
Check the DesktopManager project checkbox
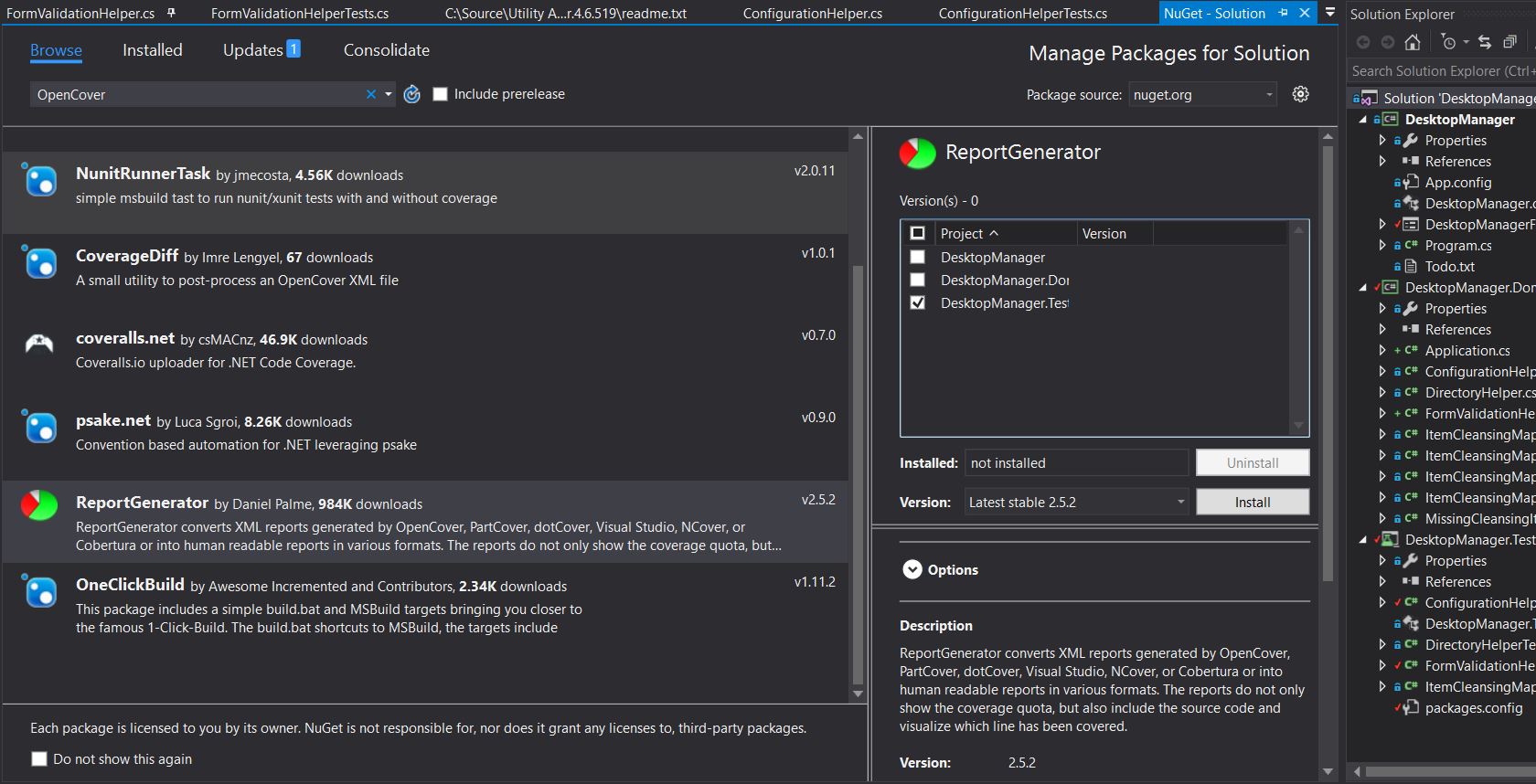pos(917,258)
